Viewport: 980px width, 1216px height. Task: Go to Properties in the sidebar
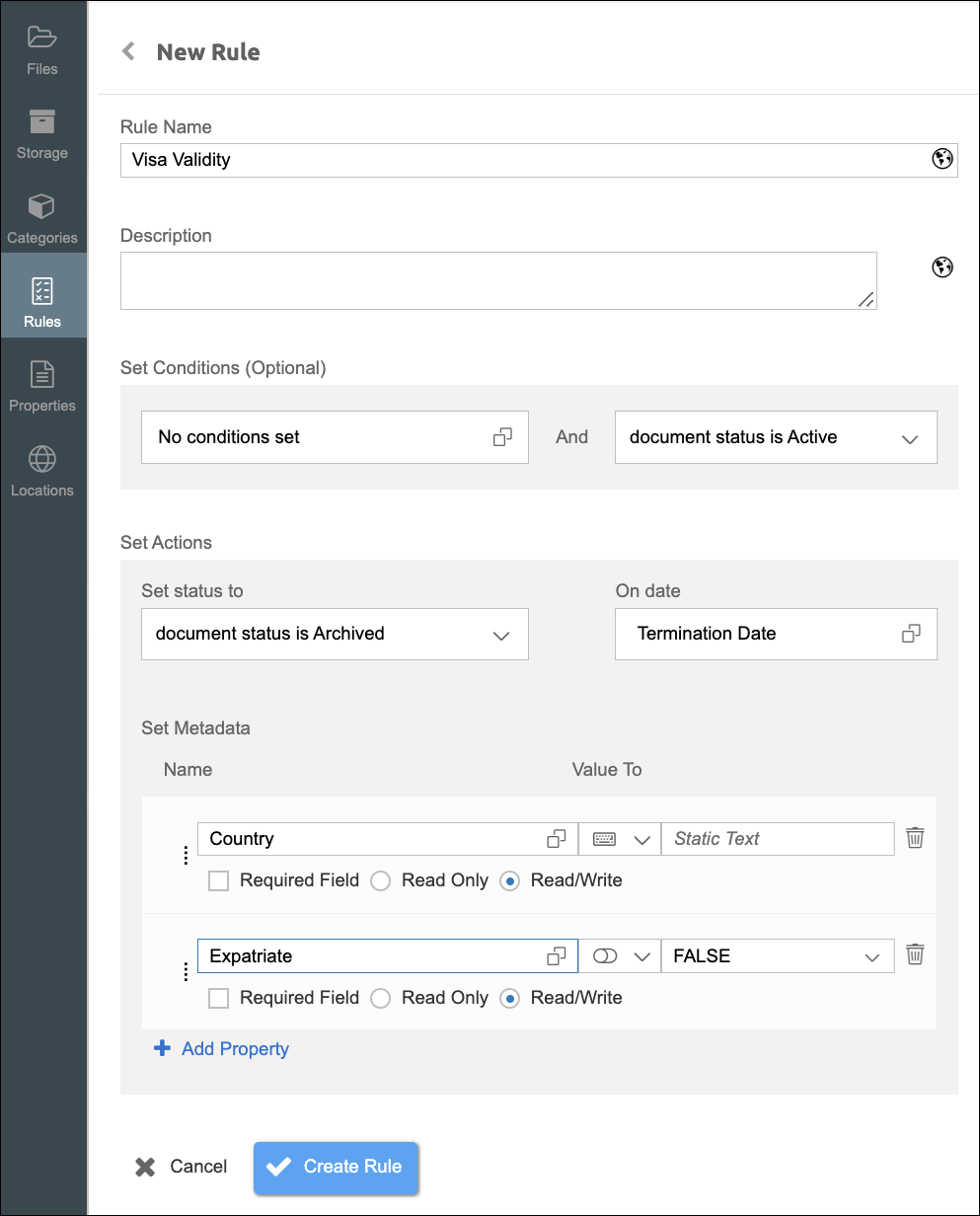pos(42,387)
